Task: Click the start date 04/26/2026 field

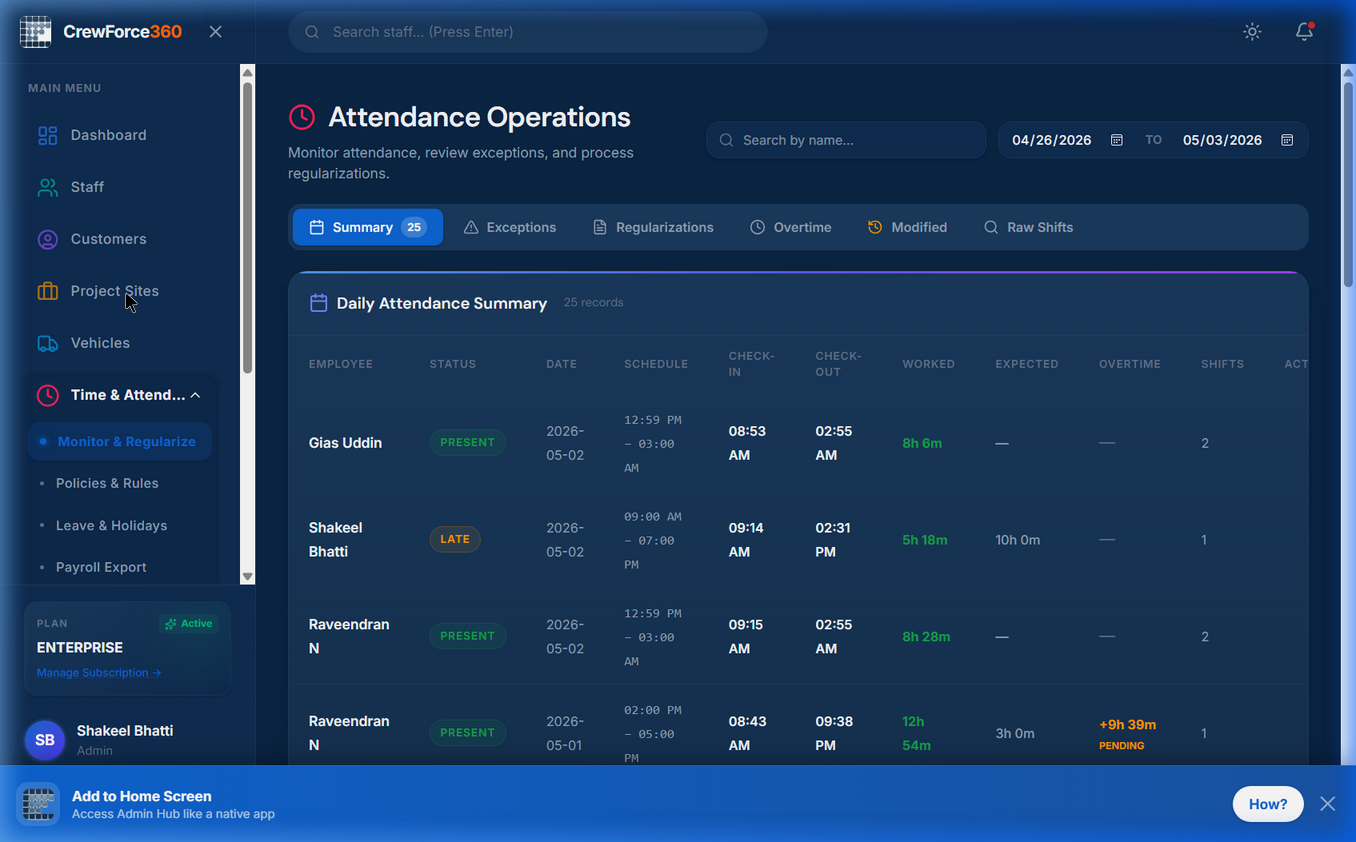Action: point(1051,140)
